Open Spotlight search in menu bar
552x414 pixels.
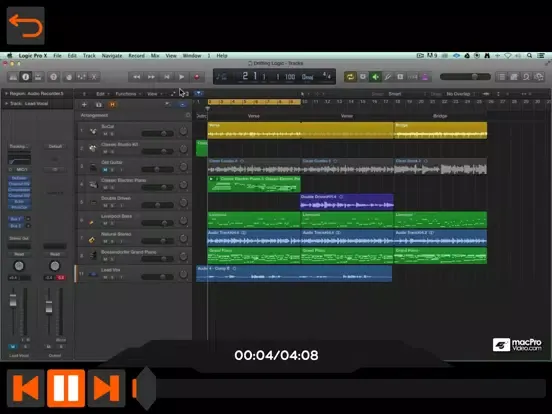pyautogui.click(x=529, y=56)
